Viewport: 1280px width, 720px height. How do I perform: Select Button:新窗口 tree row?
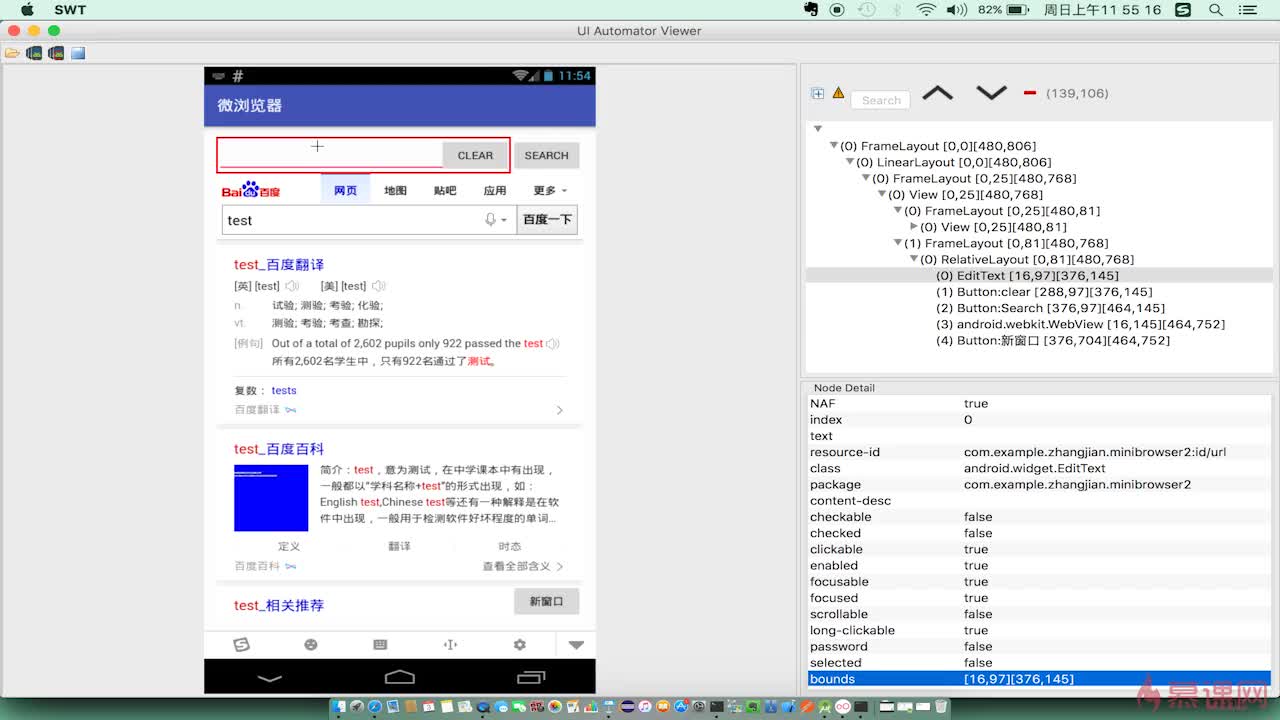click(1053, 340)
